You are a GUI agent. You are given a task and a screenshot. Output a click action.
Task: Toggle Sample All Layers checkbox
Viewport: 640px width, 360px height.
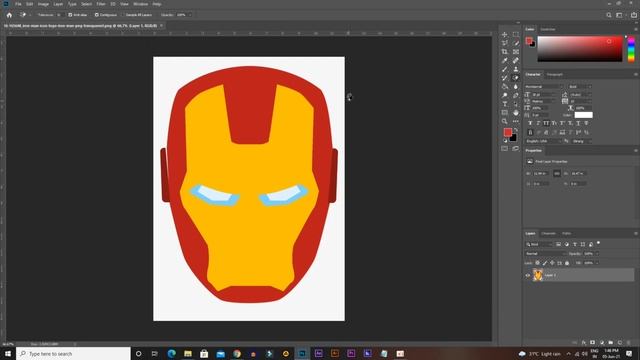(x=123, y=15)
